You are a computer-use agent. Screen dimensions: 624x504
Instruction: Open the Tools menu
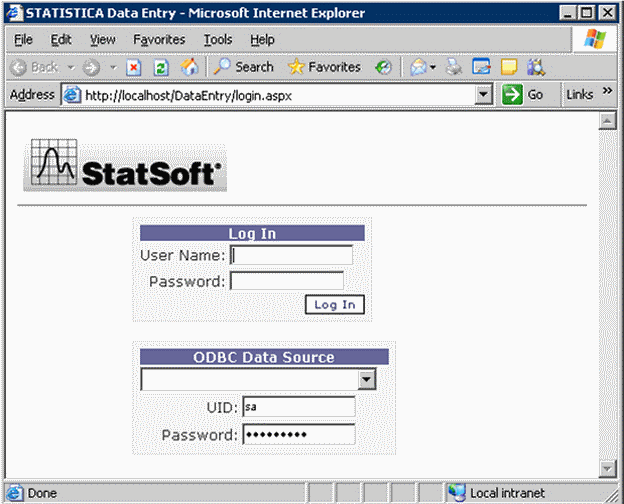[x=218, y=40]
